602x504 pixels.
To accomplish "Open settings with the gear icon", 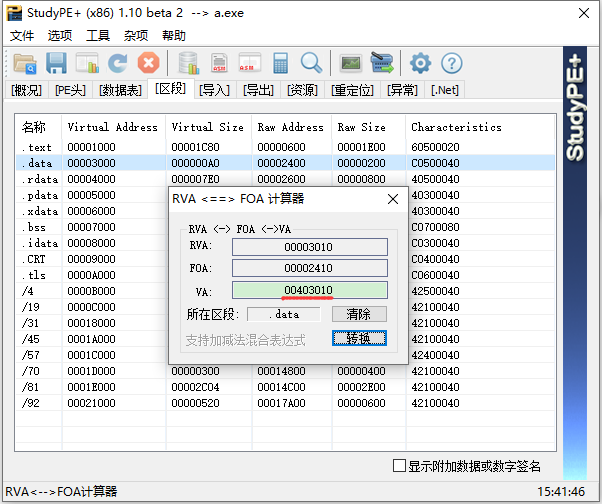I will (x=420, y=63).
